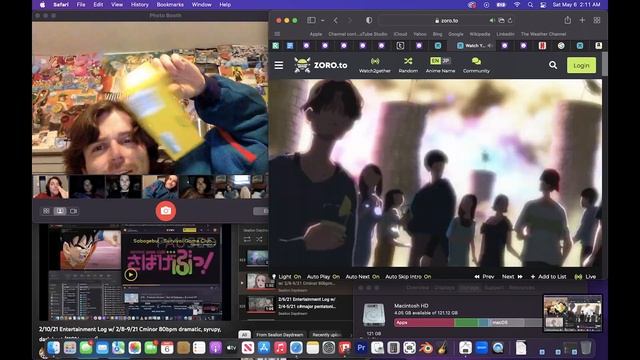Screen dimensions: 640x360
Task: Open Spotlight search in the menu bar
Action: click(x=530, y=5)
